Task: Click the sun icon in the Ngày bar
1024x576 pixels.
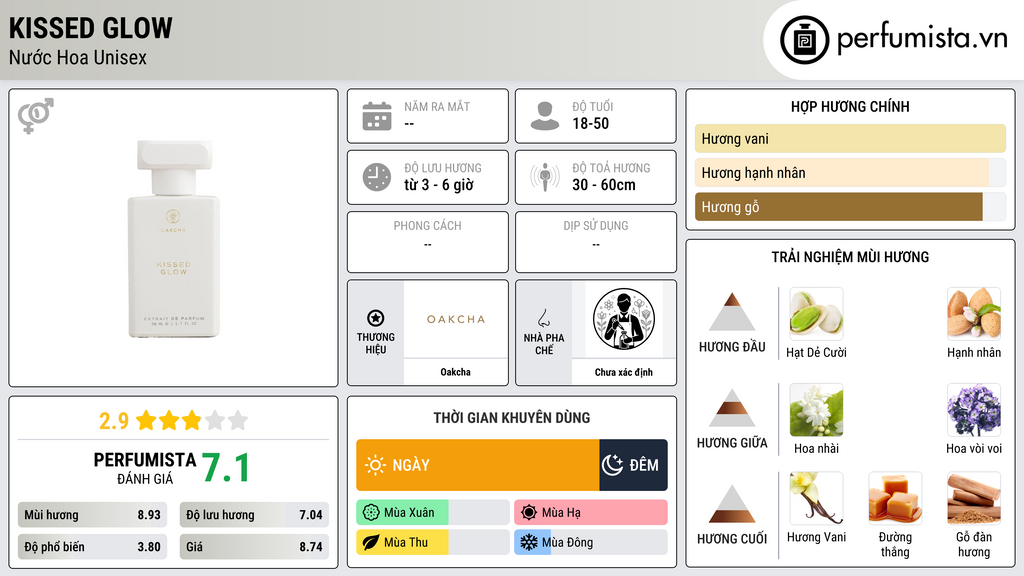Action: coord(375,465)
